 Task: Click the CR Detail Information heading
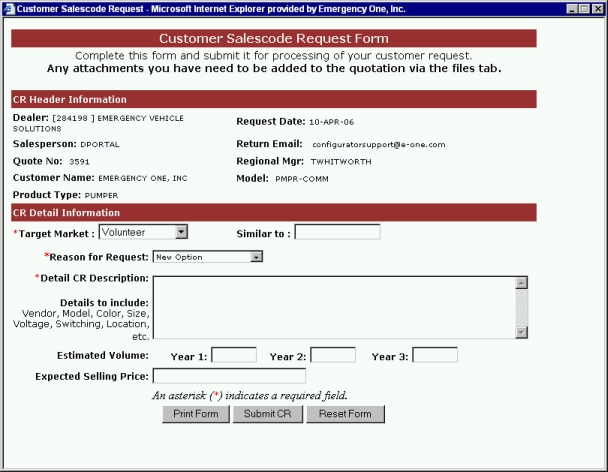coord(66,213)
